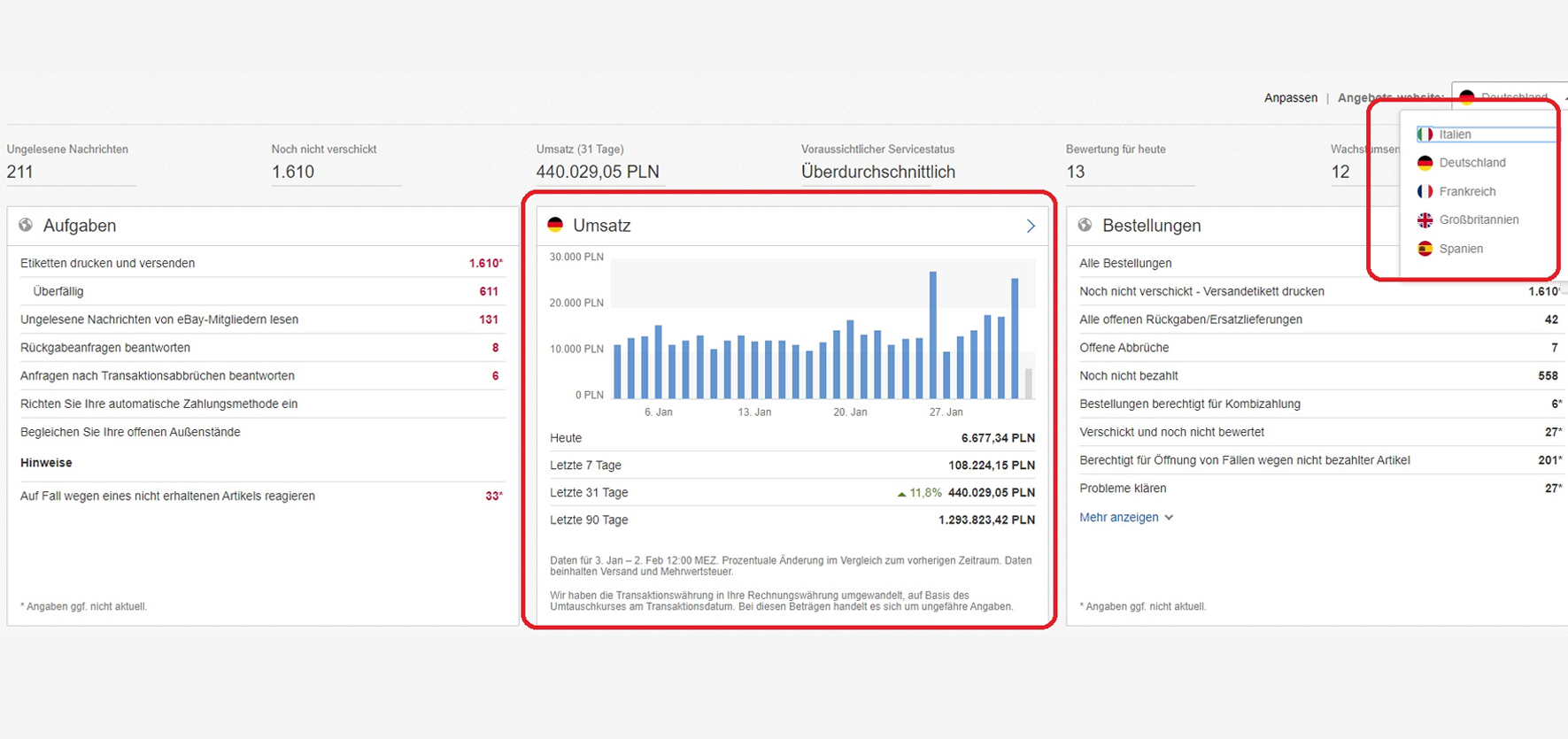Open Etiketten drucken und versenden task
1568x739 pixels.
pos(108,263)
